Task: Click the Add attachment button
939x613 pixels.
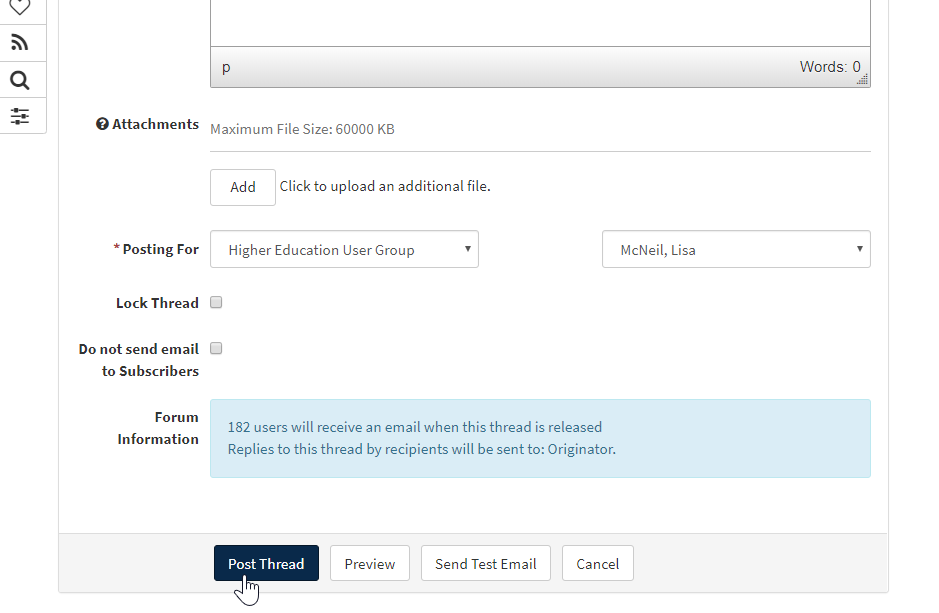Action: 243,187
